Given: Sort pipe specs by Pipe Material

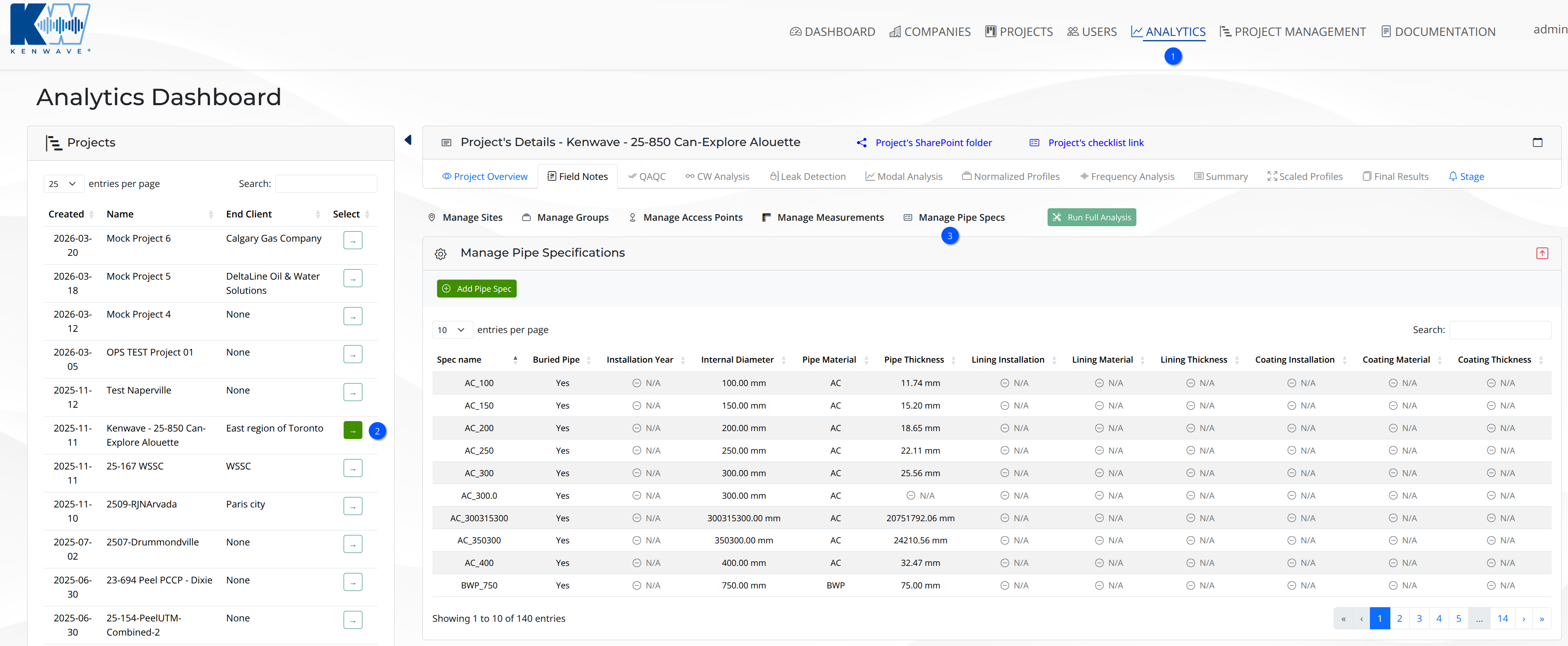Looking at the screenshot, I should tap(835, 360).
